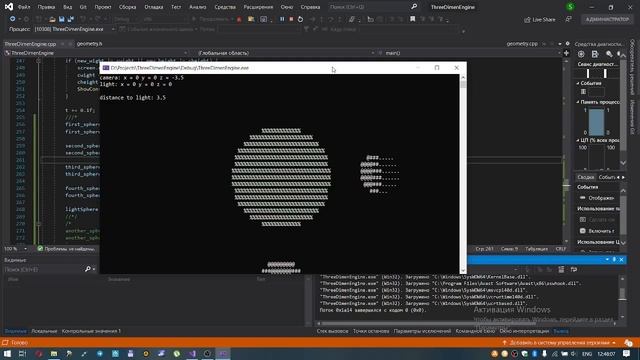
Task: Open the Вид menu
Action: [67, 7]
